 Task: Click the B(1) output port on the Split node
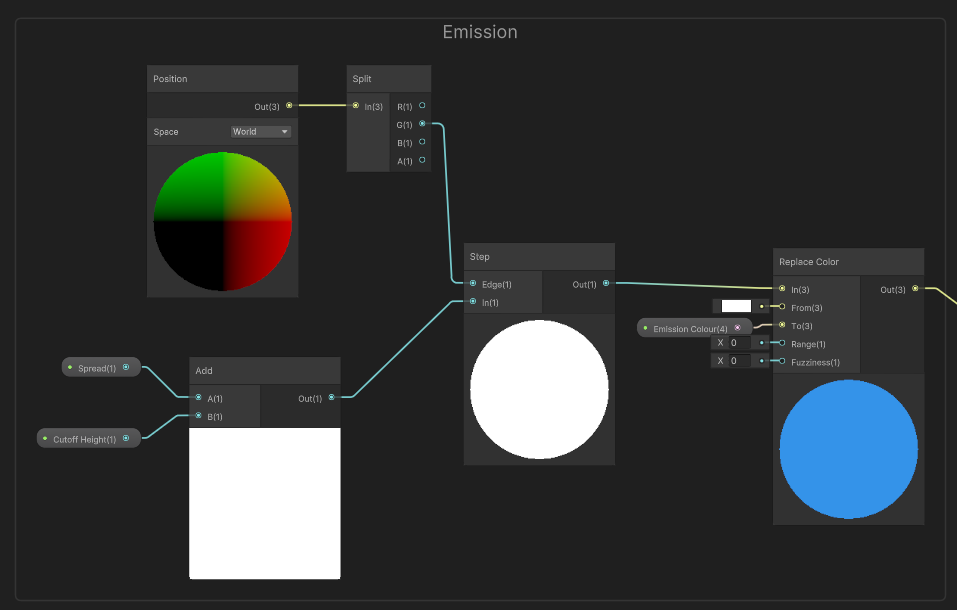click(422, 142)
